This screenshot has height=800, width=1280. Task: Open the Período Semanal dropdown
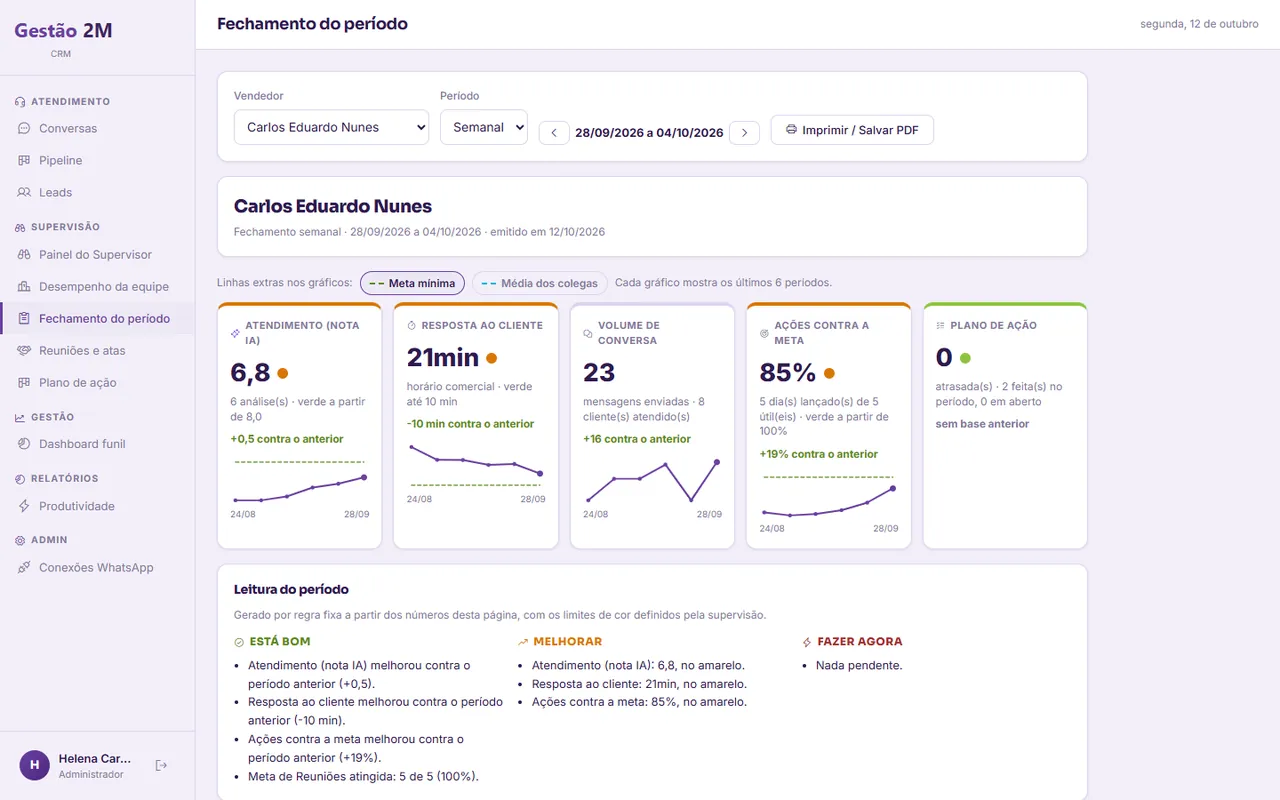(484, 127)
